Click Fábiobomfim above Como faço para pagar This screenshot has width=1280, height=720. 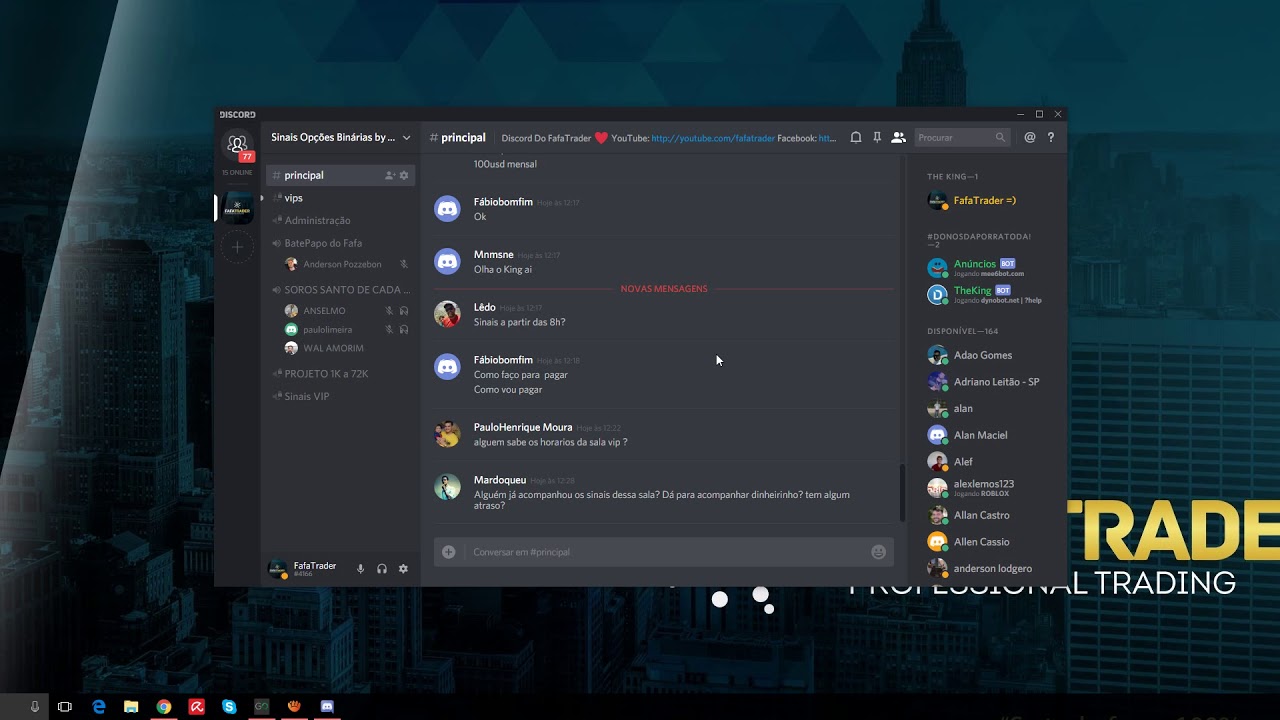coord(503,360)
